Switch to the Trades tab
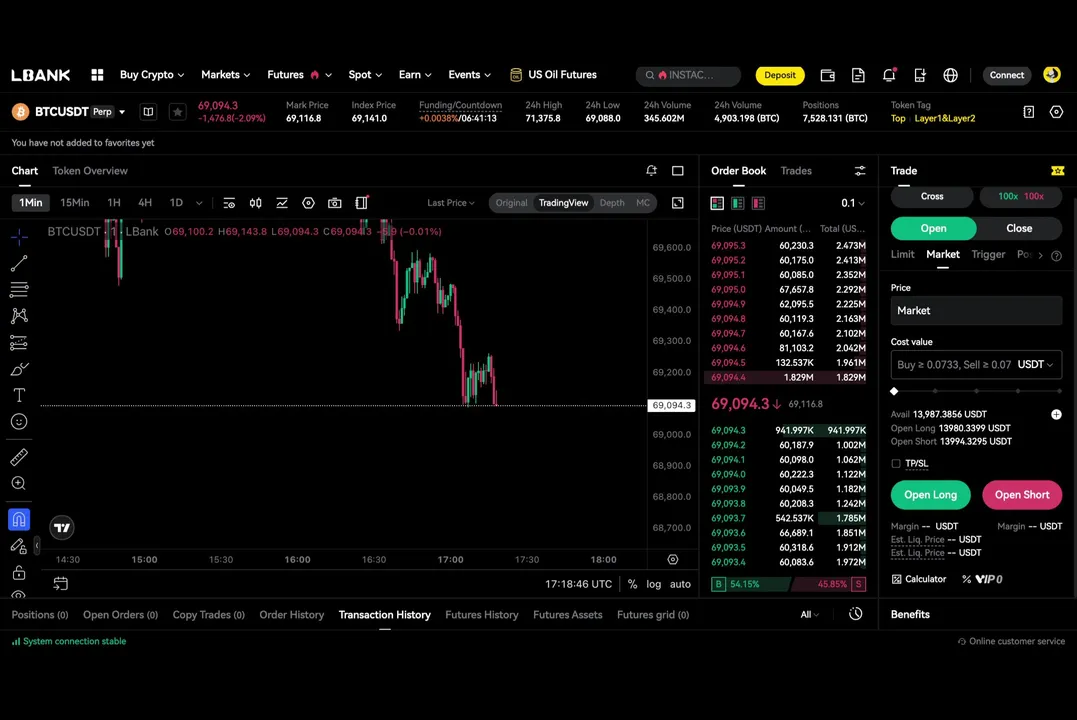Screen dimensions: 1077x720 coord(796,170)
